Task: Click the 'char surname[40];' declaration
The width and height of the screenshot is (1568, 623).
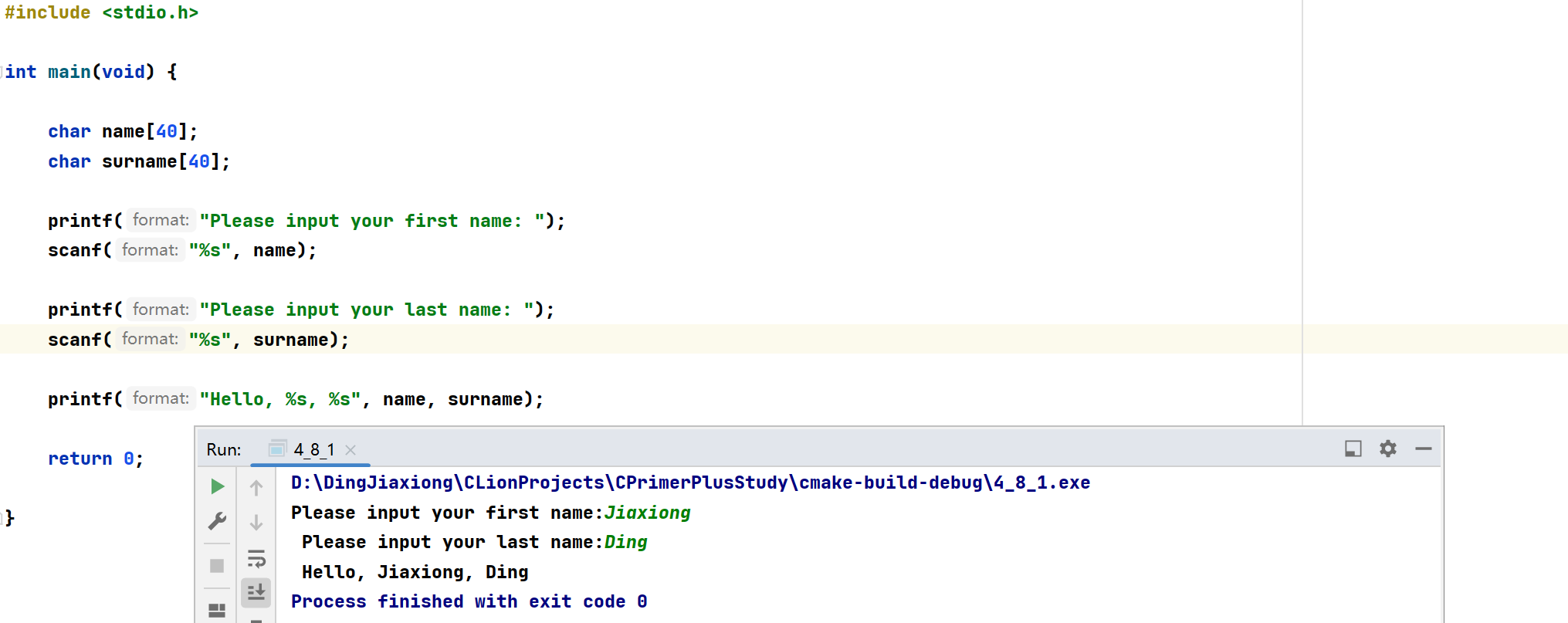Action: 139,161
